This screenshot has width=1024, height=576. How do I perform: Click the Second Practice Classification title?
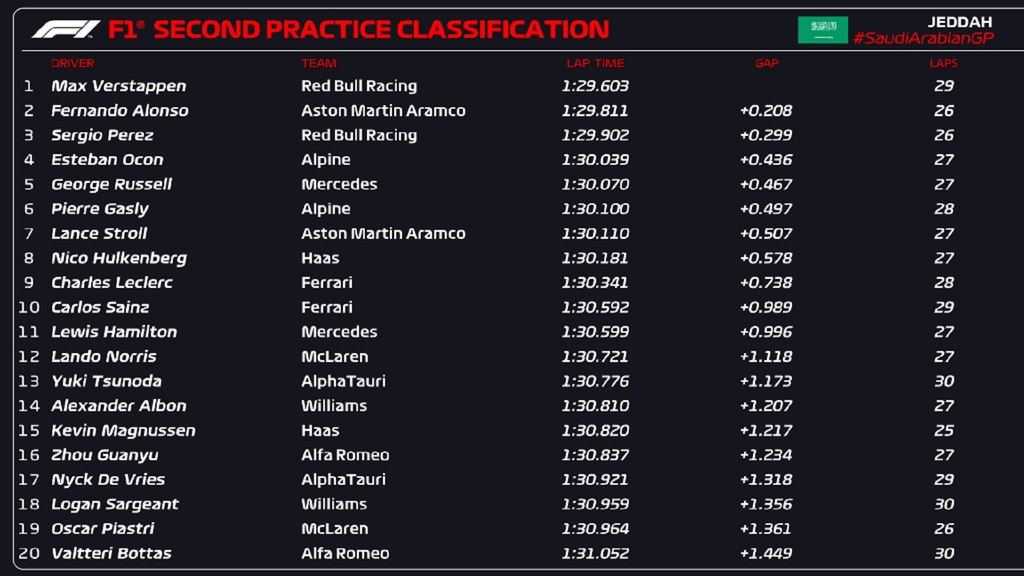click(x=381, y=29)
